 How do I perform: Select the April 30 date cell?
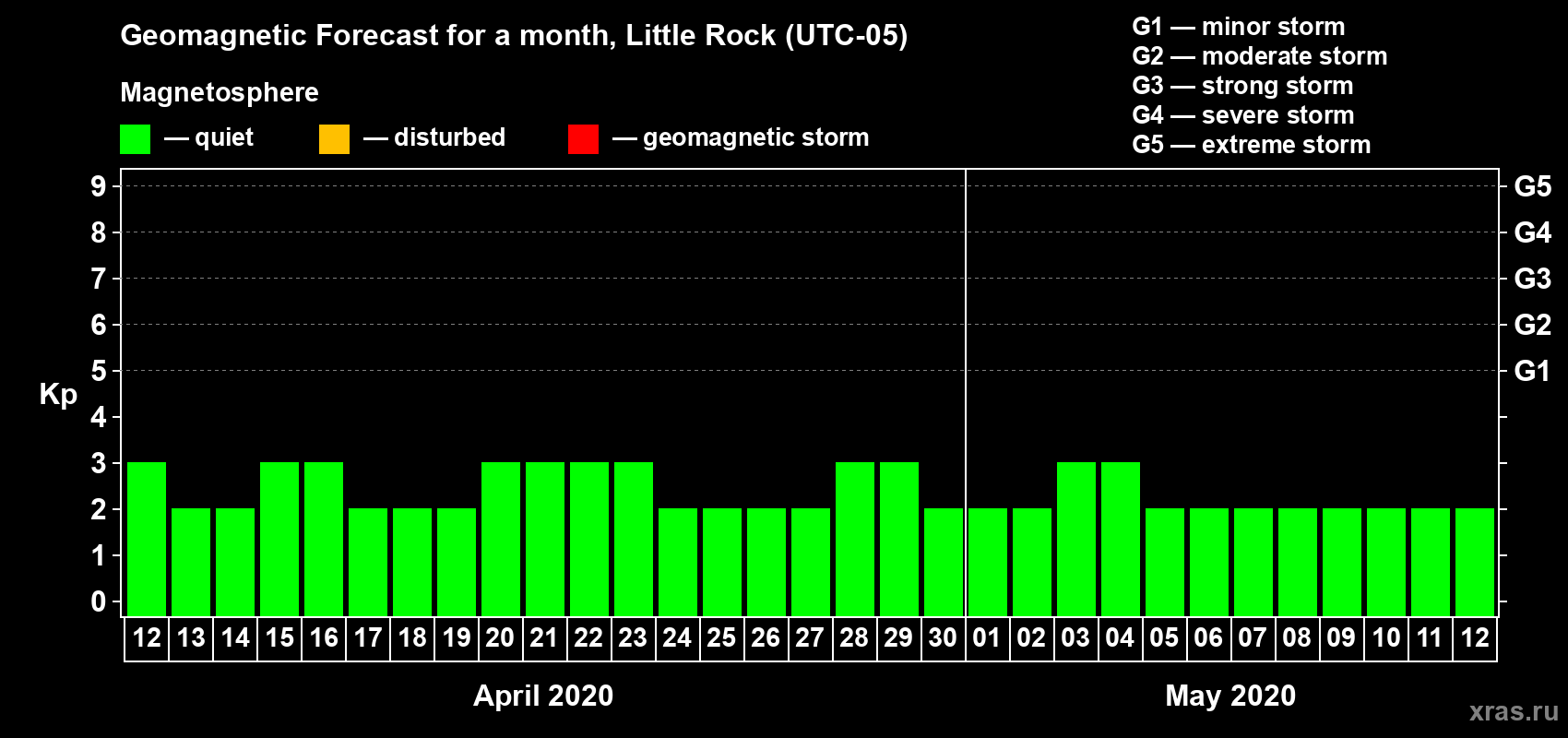pyautogui.click(x=943, y=638)
